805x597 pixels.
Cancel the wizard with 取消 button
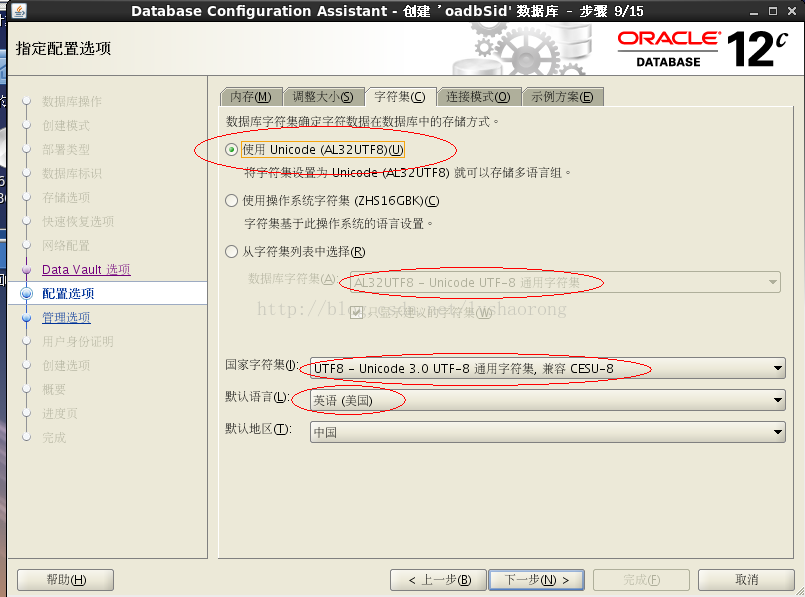(x=746, y=580)
